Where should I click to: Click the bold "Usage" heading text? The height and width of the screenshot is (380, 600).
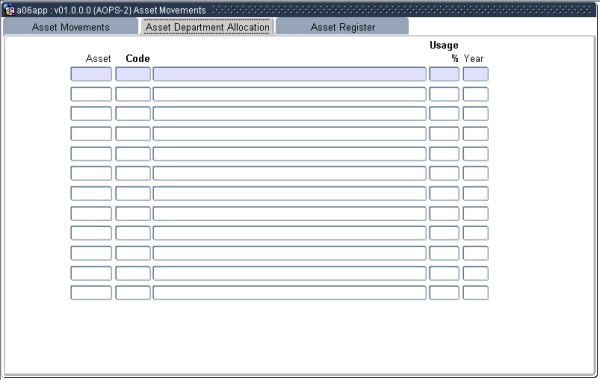[x=444, y=45]
